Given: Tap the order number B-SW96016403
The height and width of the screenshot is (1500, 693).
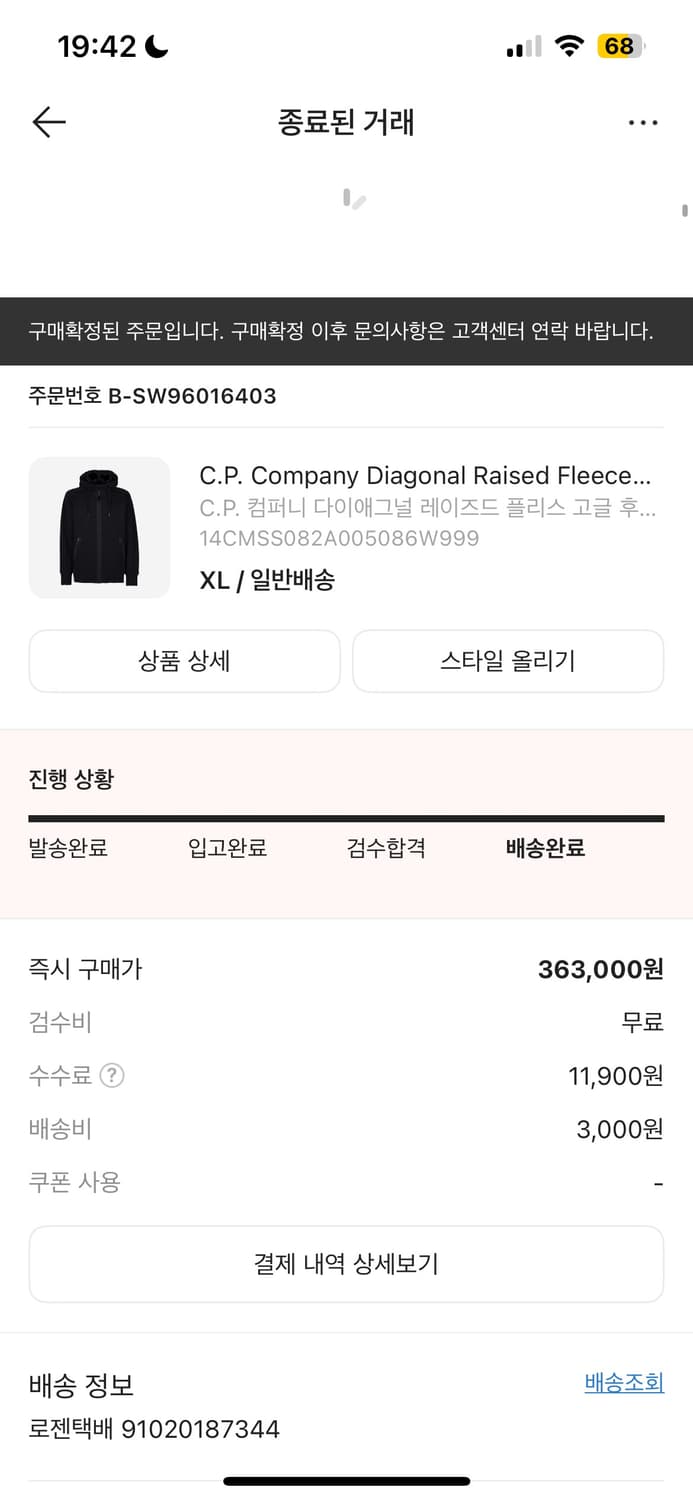Looking at the screenshot, I should click(152, 396).
